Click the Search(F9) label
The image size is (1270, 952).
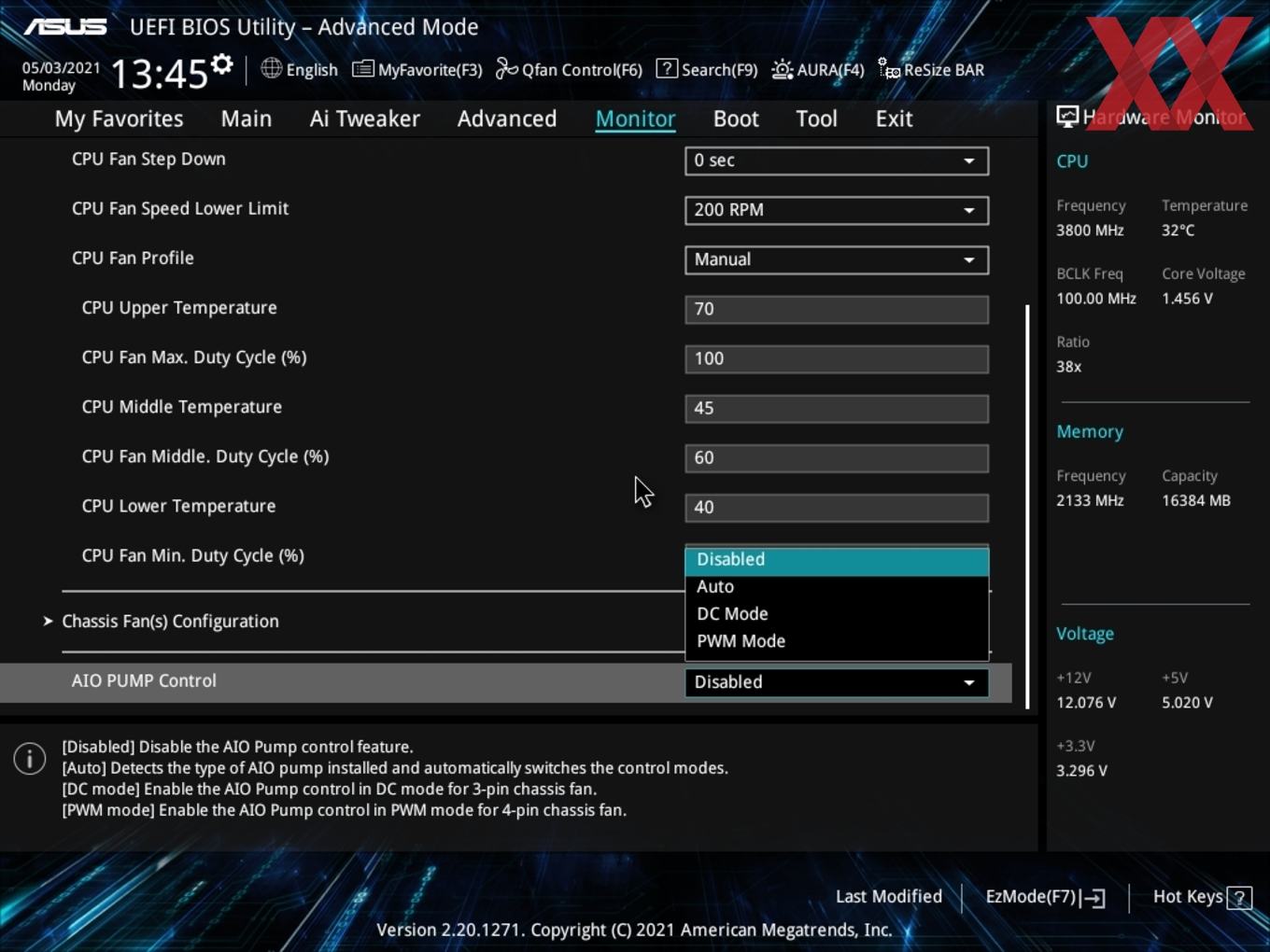tap(719, 70)
